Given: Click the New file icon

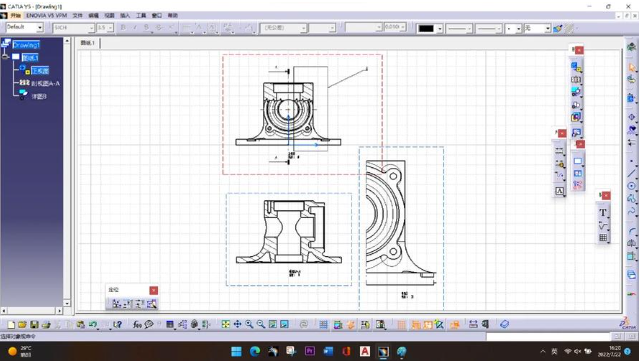Looking at the screenshot, I should tap(11, 324).
